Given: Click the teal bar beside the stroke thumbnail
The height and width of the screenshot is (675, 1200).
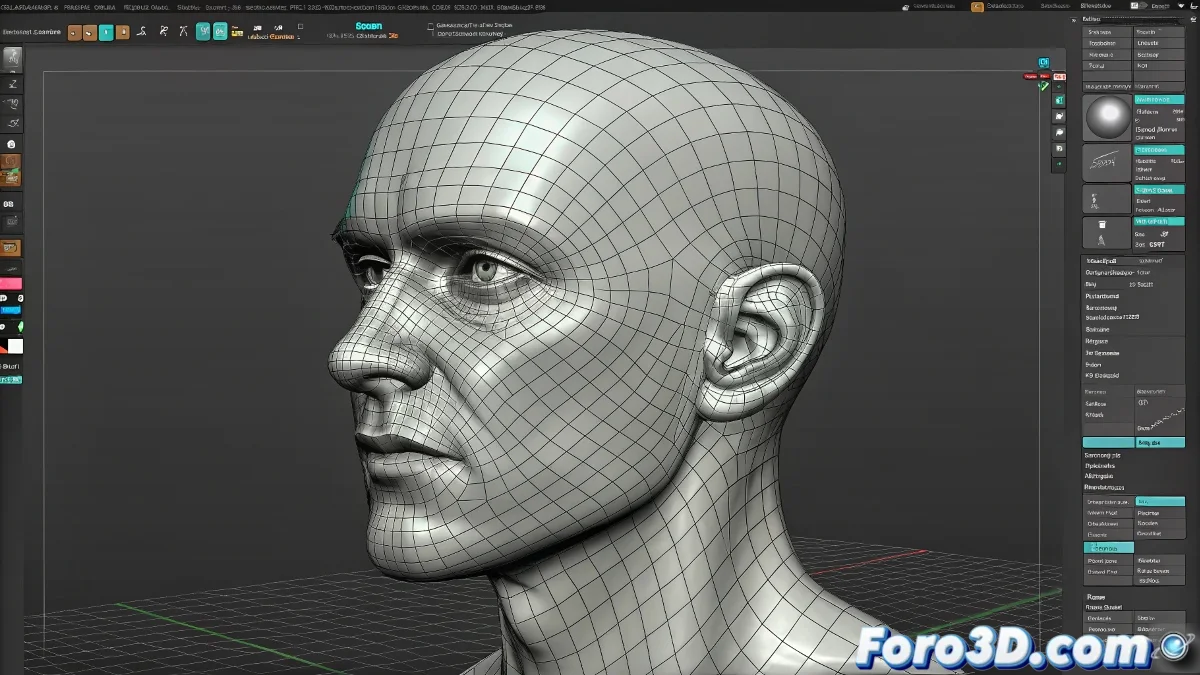Looking at the screenshot, I should (x=1159, y=150).
